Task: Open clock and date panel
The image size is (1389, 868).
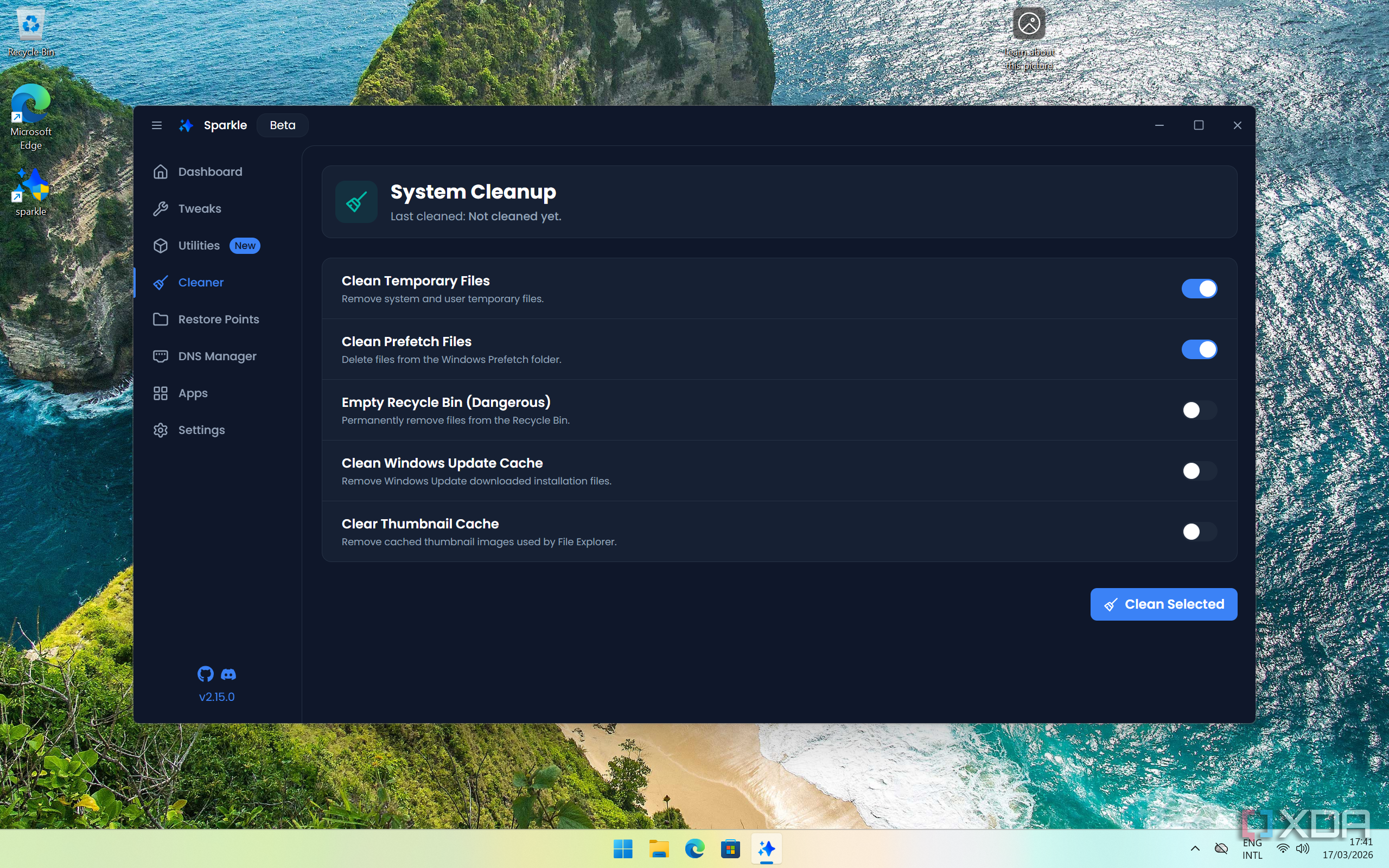Action: pos(1348,848)
